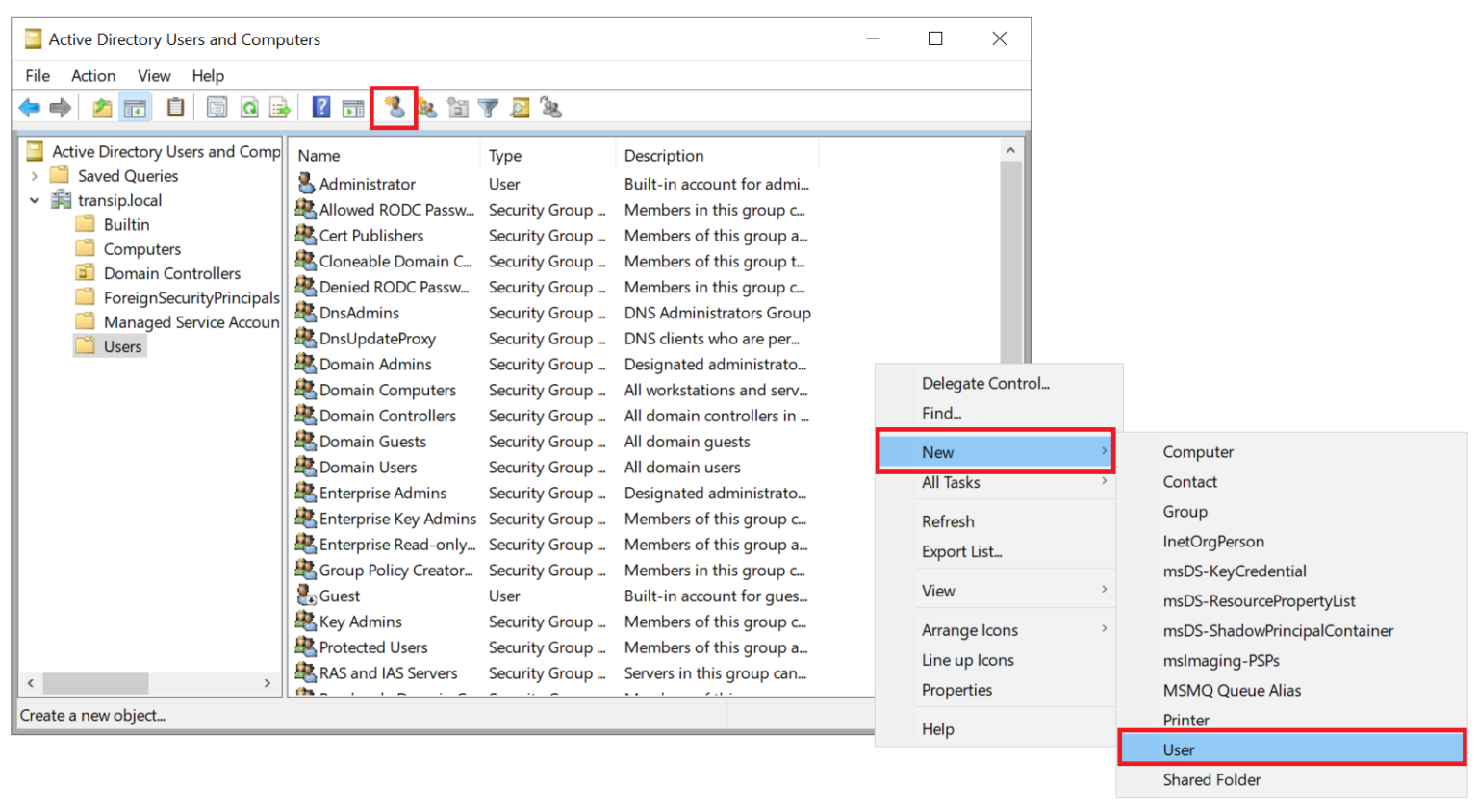Screen dimensions: 1478x812
Task: Click the Up One Level folder icon
Action: (x=100, y=107)
